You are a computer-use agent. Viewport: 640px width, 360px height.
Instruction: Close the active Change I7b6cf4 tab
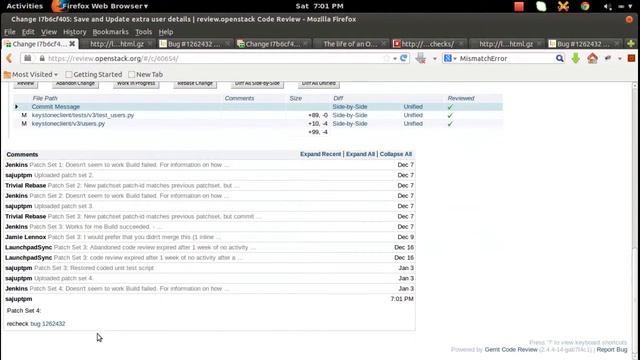(72, 44)
